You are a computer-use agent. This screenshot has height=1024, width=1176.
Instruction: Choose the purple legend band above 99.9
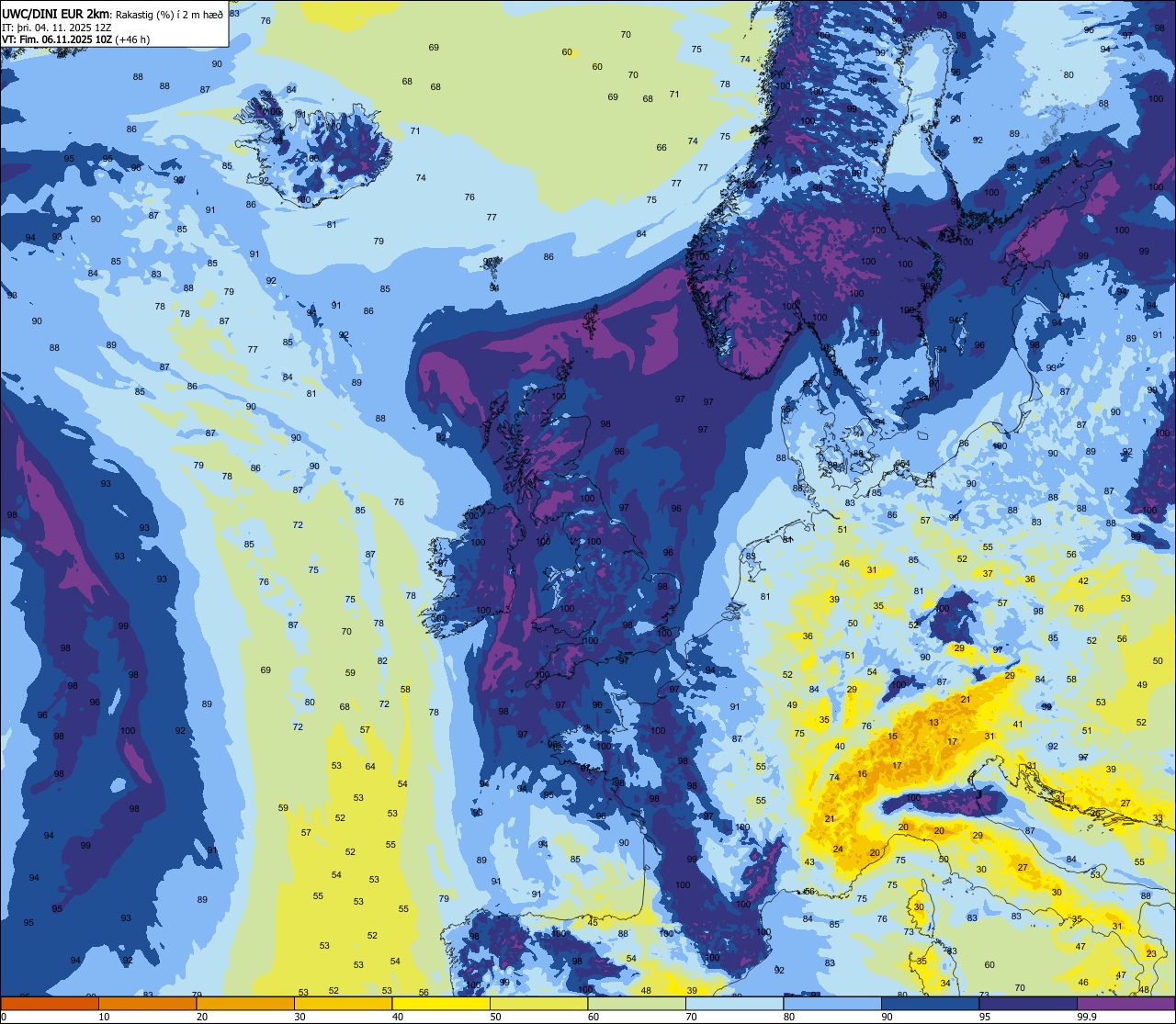tap(1125, 1003)
